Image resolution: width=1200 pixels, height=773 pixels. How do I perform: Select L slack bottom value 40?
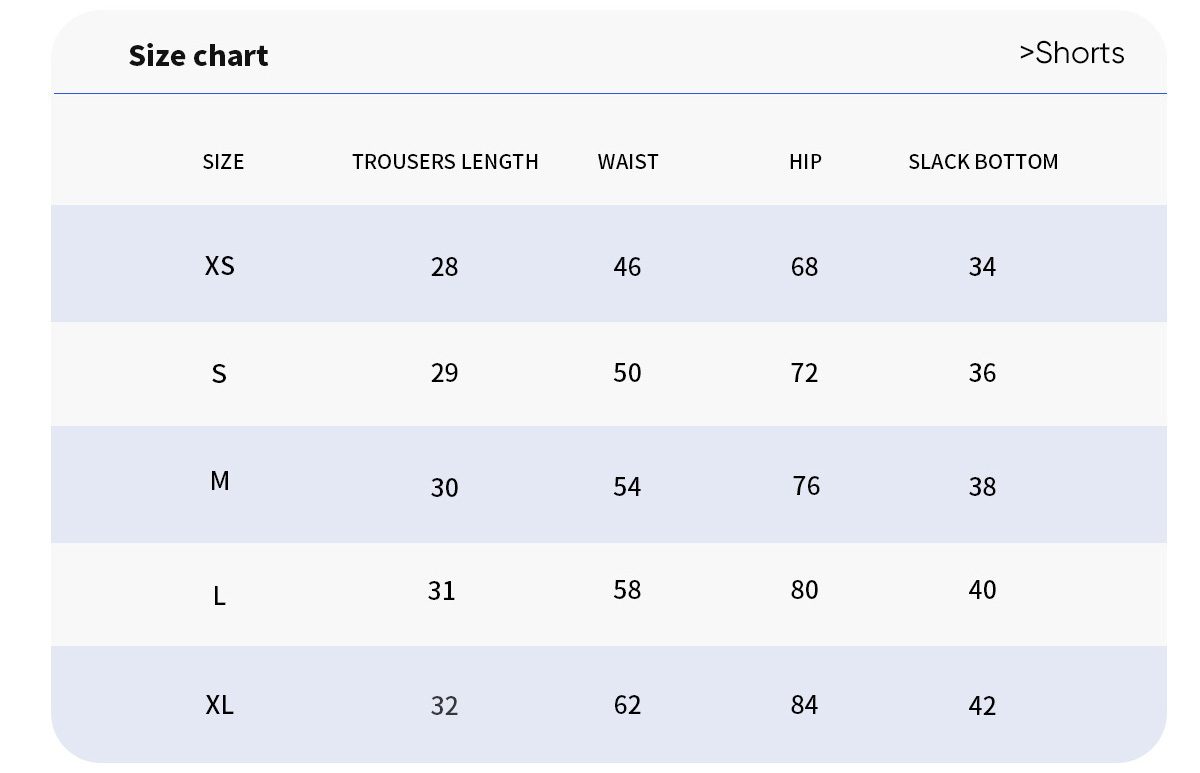point(982,590)
